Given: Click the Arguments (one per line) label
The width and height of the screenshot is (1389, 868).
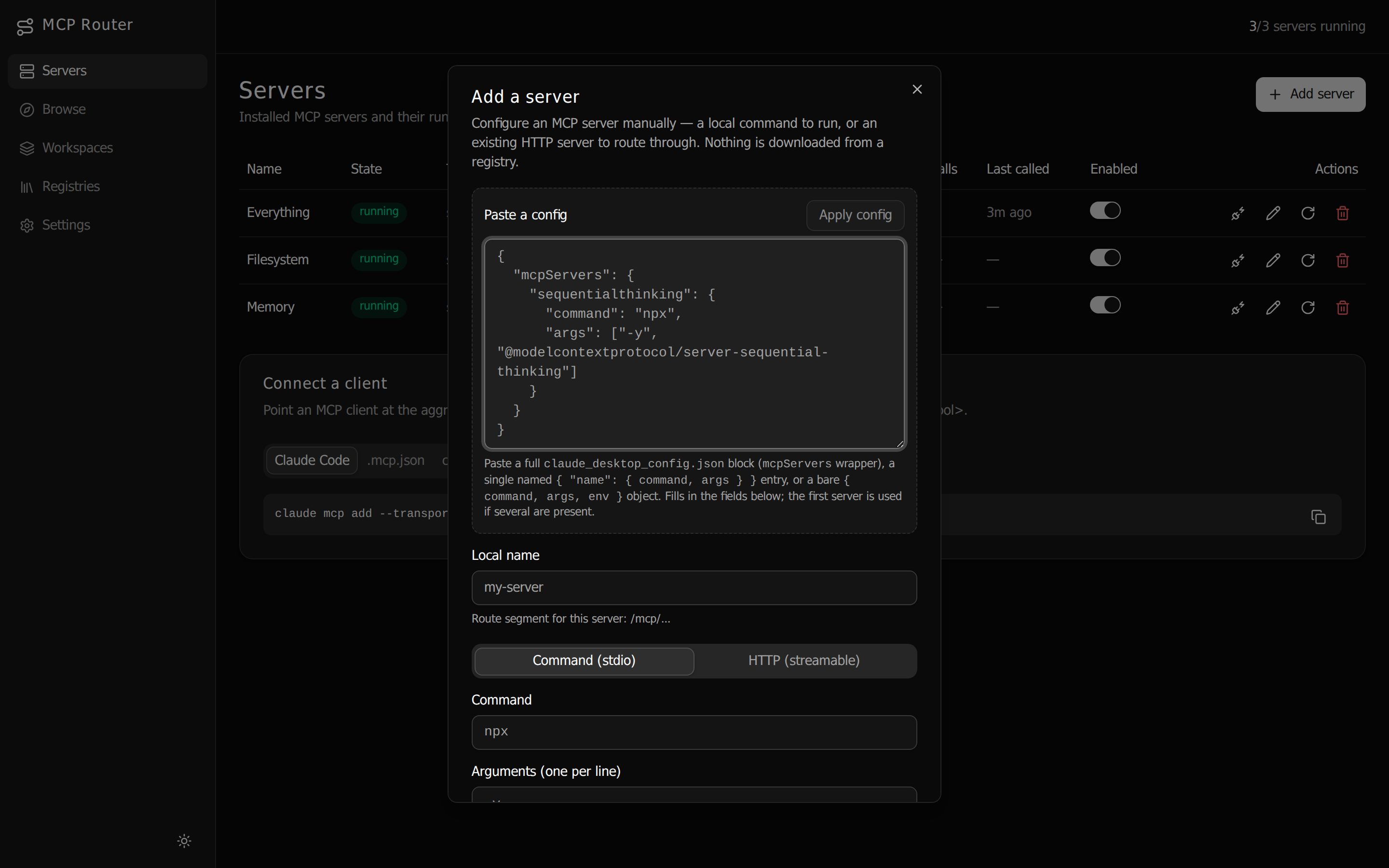Looking at the screenshot, I should click(546, 772).
